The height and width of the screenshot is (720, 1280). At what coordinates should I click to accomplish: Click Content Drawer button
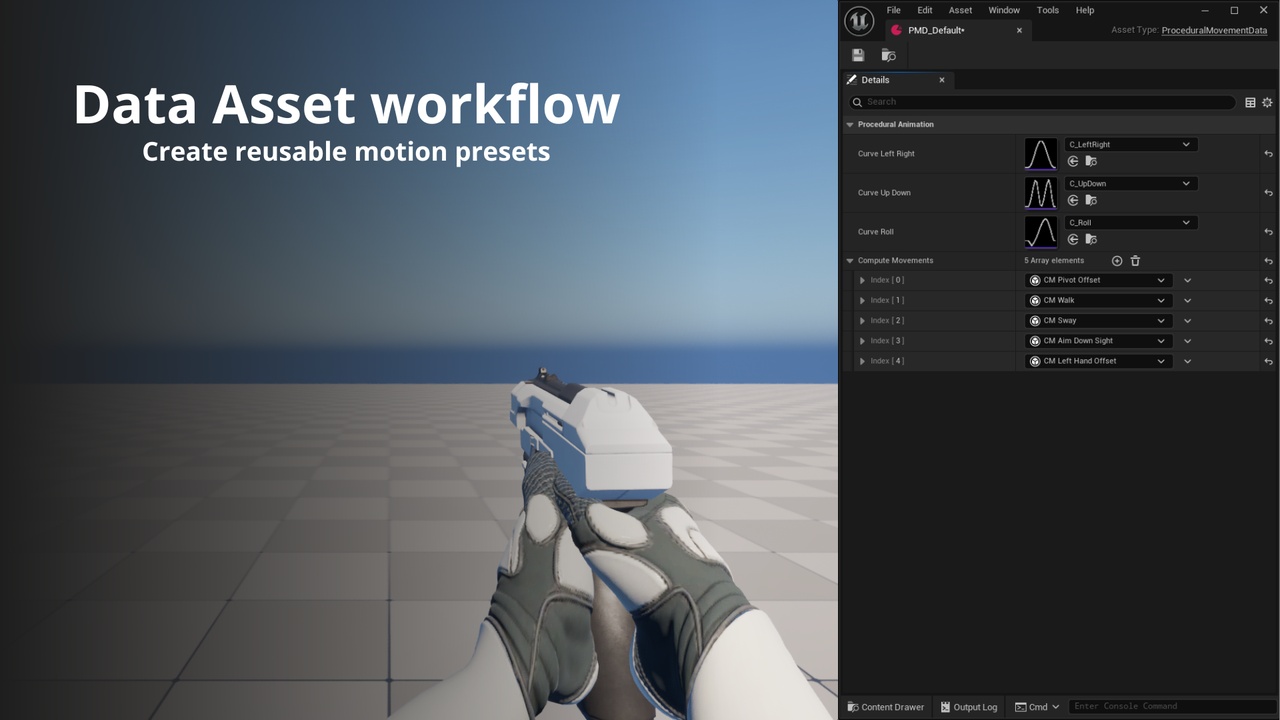pyautogui.click(x=886, y=707)
